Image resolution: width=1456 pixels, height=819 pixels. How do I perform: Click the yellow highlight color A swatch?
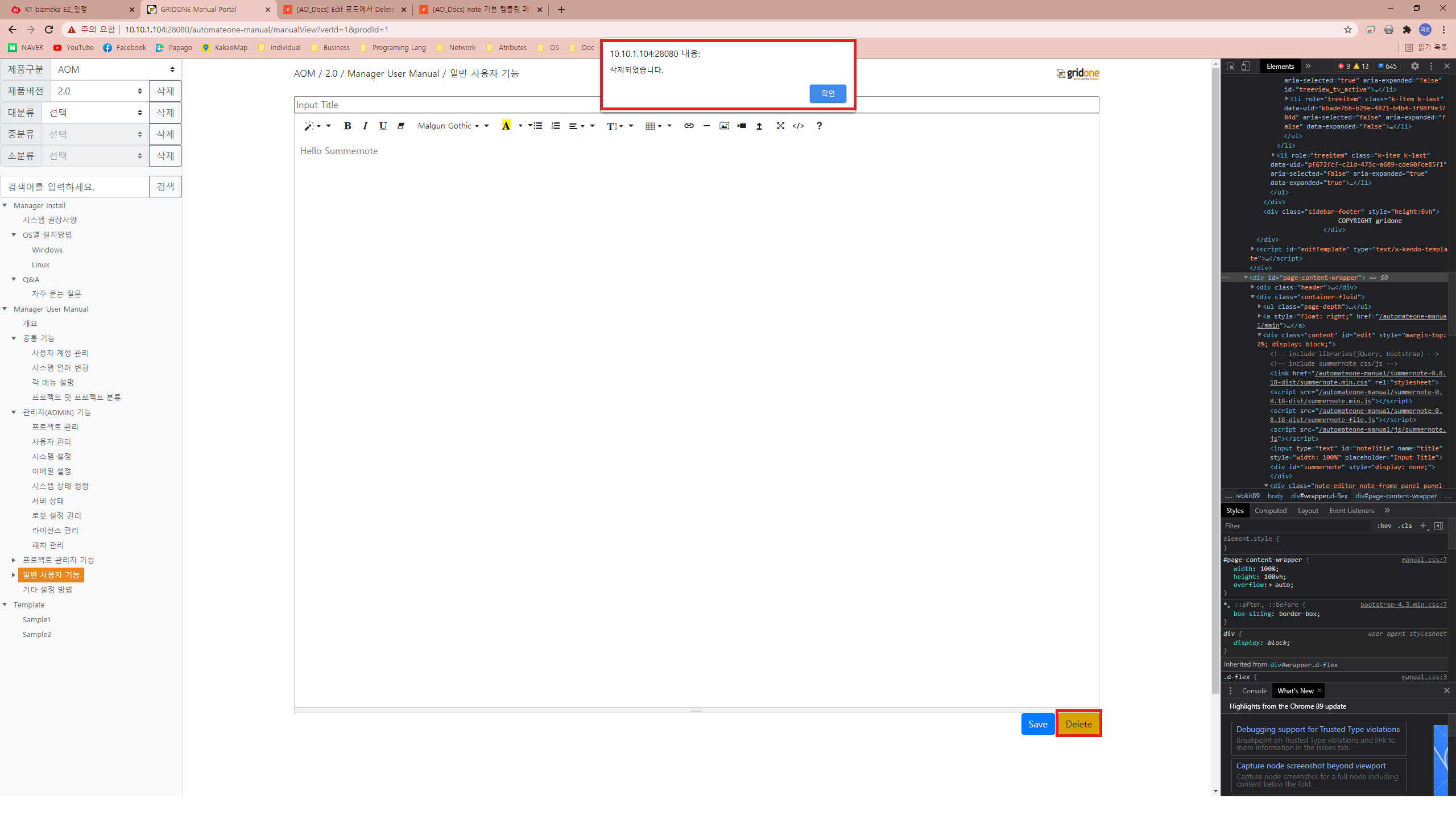[506, 126]
